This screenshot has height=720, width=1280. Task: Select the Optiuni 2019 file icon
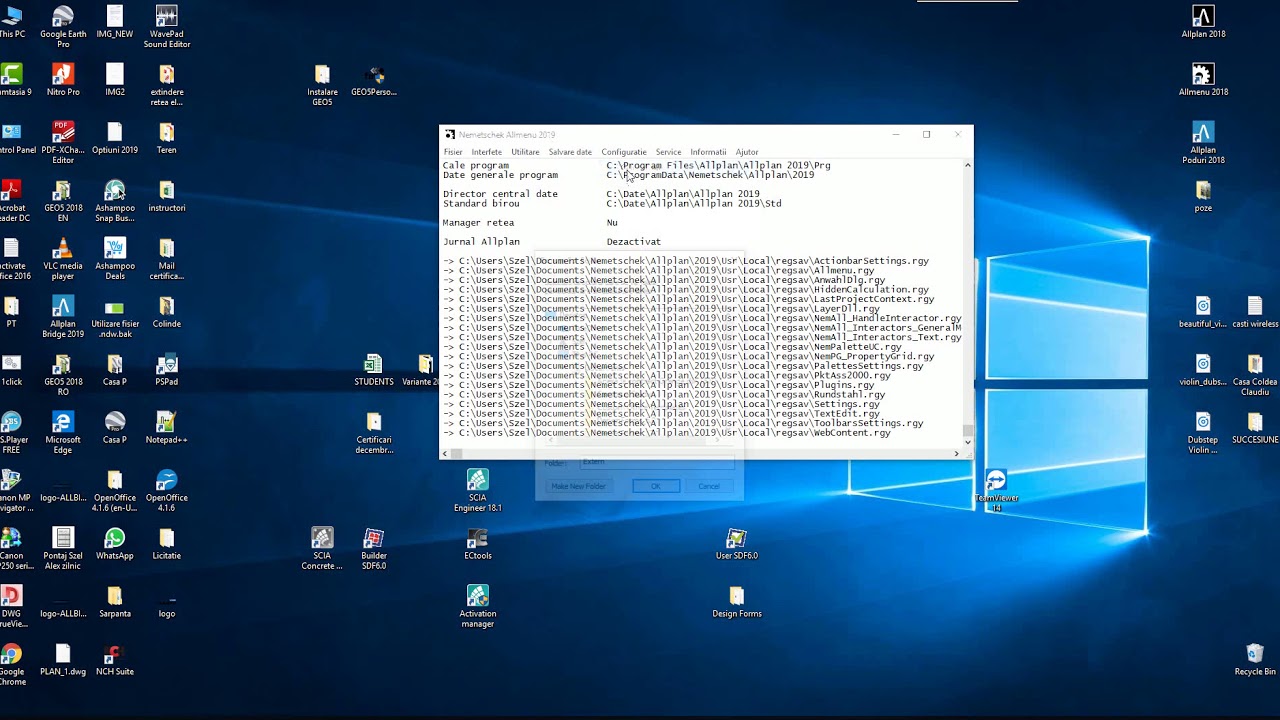(x=115, y=138)
